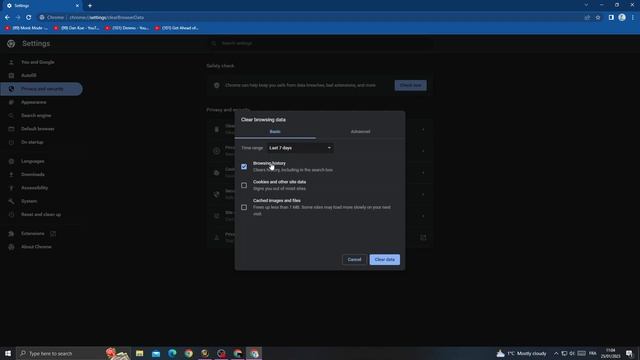640x360 pixels.
Task: Show hidden system tray icons
Action: [x=556, y=353]
